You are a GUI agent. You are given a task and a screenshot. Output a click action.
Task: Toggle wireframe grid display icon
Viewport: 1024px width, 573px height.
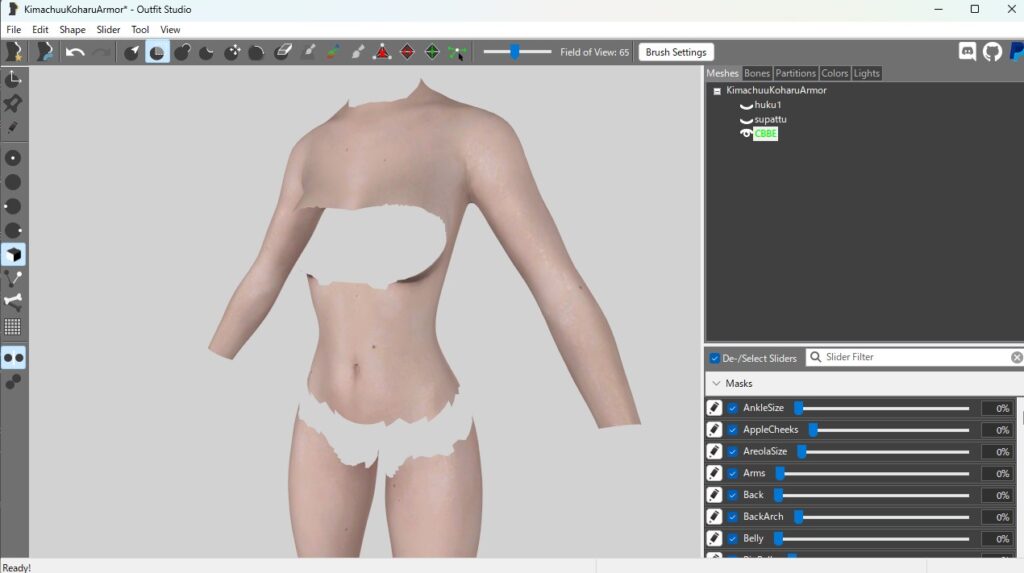pyautogui.click(x=13, y=327)
